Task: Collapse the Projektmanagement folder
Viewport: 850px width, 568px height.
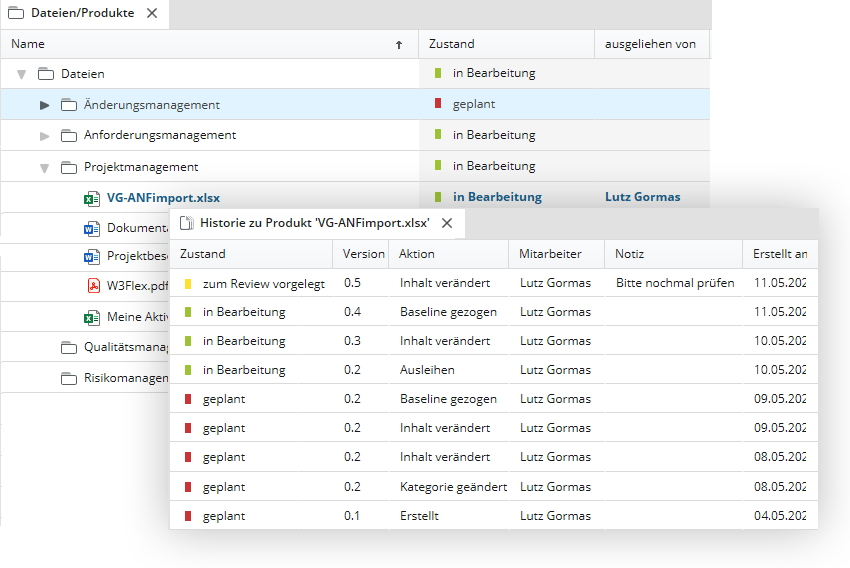Action: [x=44, y=168]
